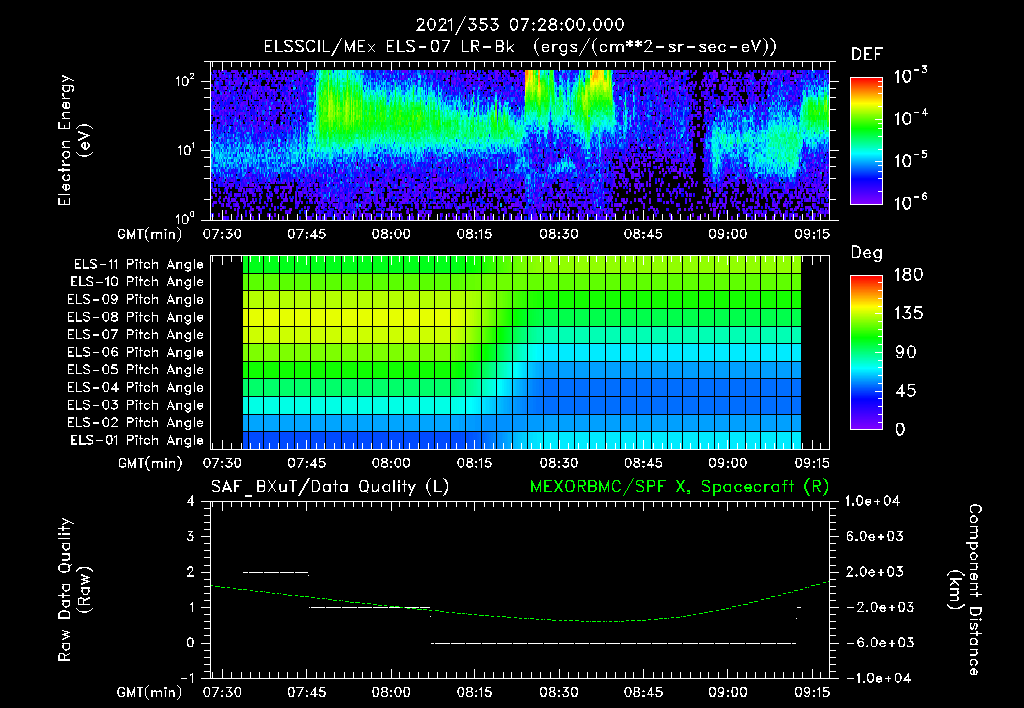Click the ELS-08 Pitch Angle row label
Viewport: 1024px width, 708px height.
tap(135, 317)
